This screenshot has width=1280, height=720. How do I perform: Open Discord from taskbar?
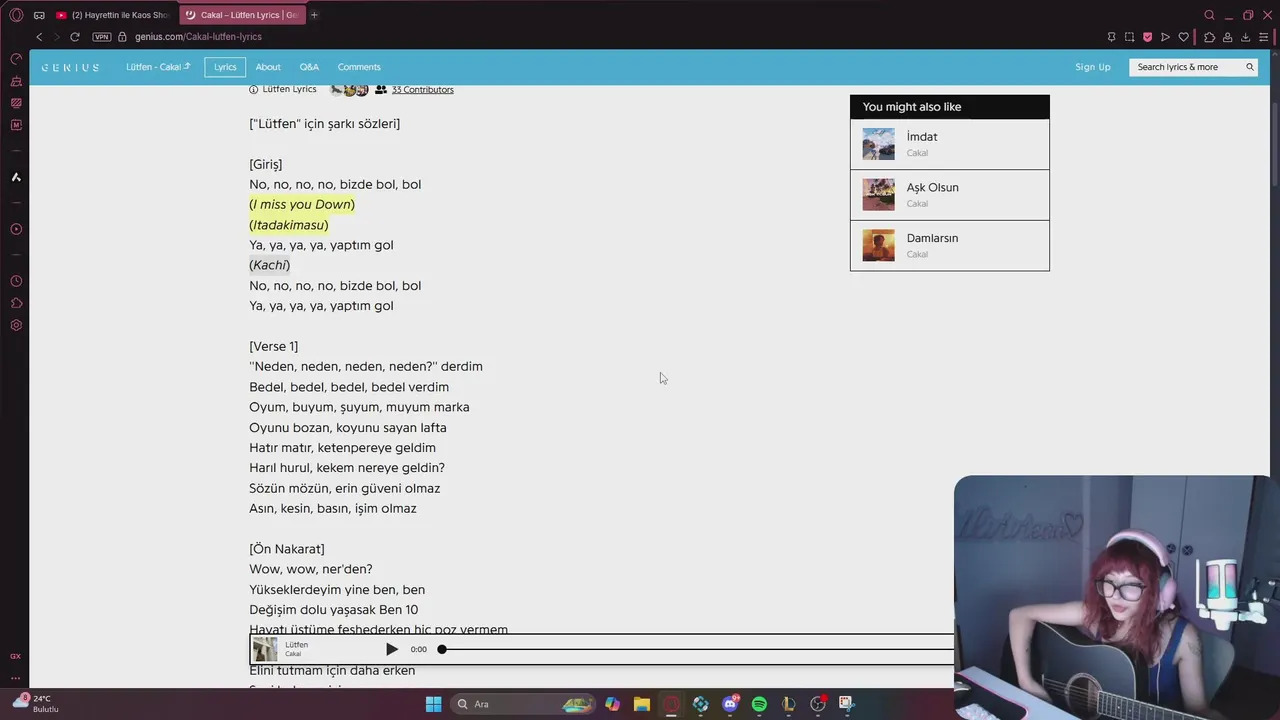pos(730,704)
